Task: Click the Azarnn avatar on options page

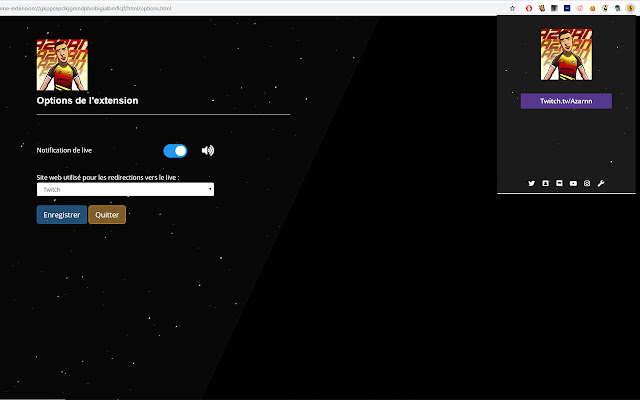Action: (62, 64)
